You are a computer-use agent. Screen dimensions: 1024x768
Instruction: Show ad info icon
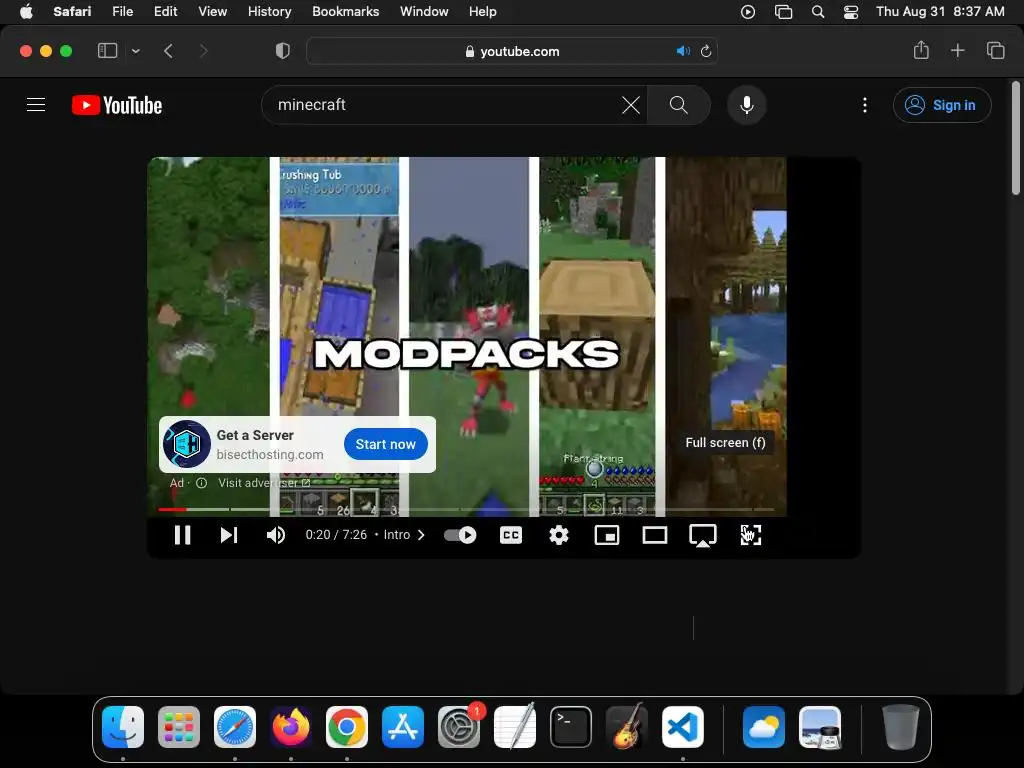click(202, 483)
